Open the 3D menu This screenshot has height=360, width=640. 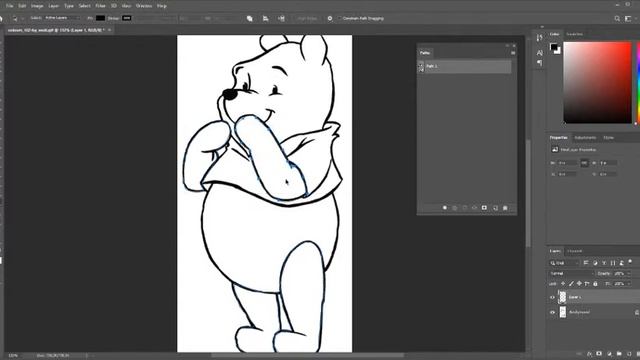point(114,6)
